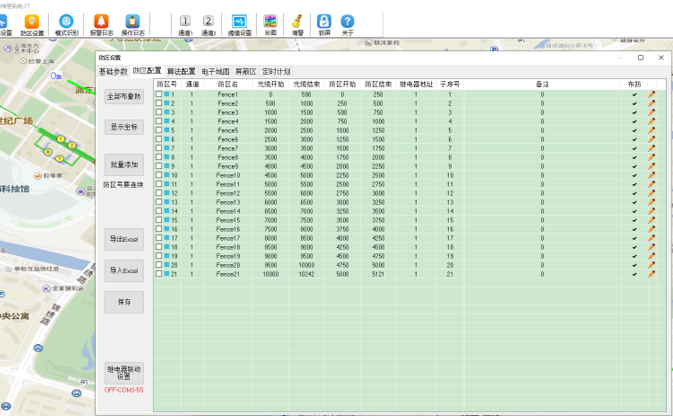Click the 锁屏 lock screen icon
The width and height of the screenshot is (673, 416).
[x=324, y=24]
